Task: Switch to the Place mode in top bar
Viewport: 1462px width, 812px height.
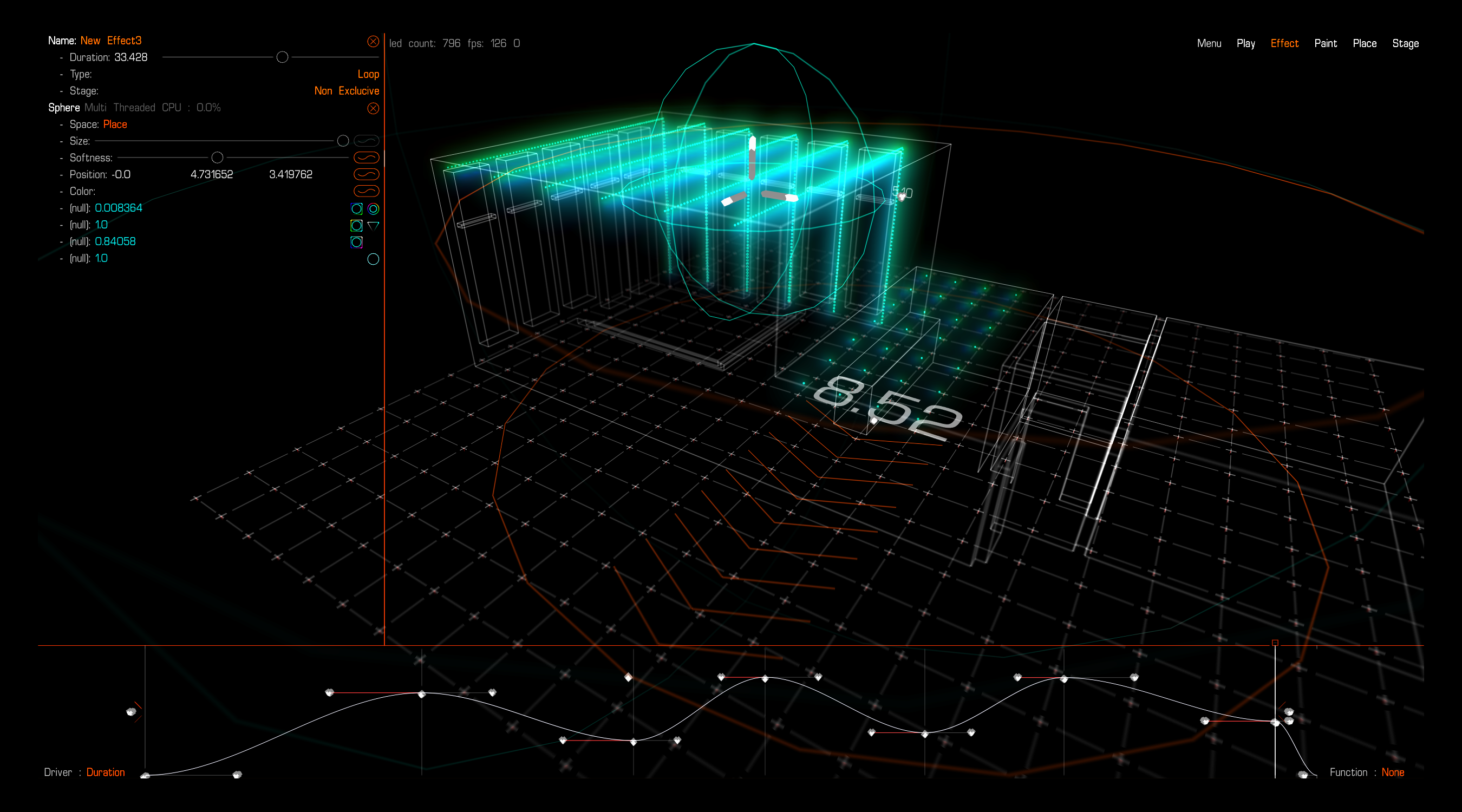Action: click(x=1365, y=44)
